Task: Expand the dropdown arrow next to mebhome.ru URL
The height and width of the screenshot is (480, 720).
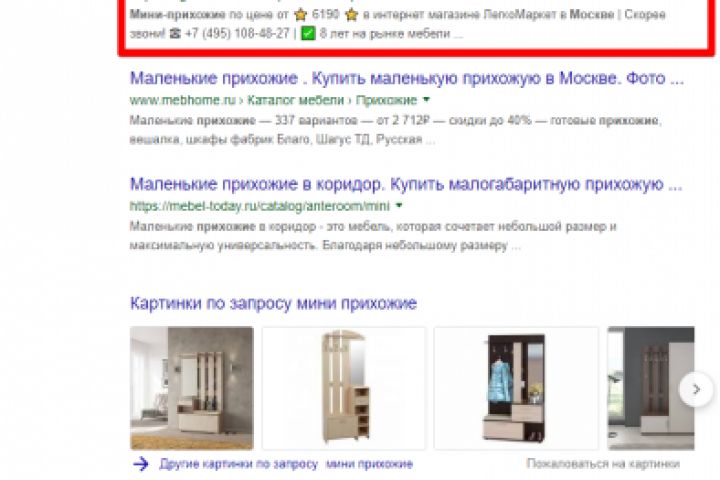Action: (426, 99)
